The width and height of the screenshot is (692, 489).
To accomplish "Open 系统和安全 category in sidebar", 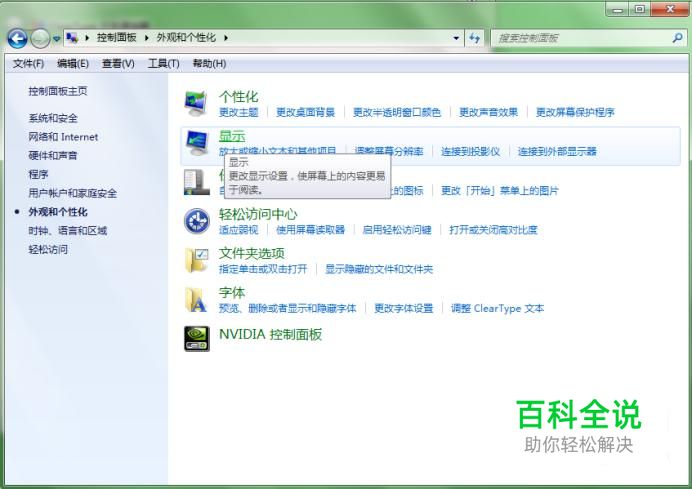I will (x=53, y=118).
